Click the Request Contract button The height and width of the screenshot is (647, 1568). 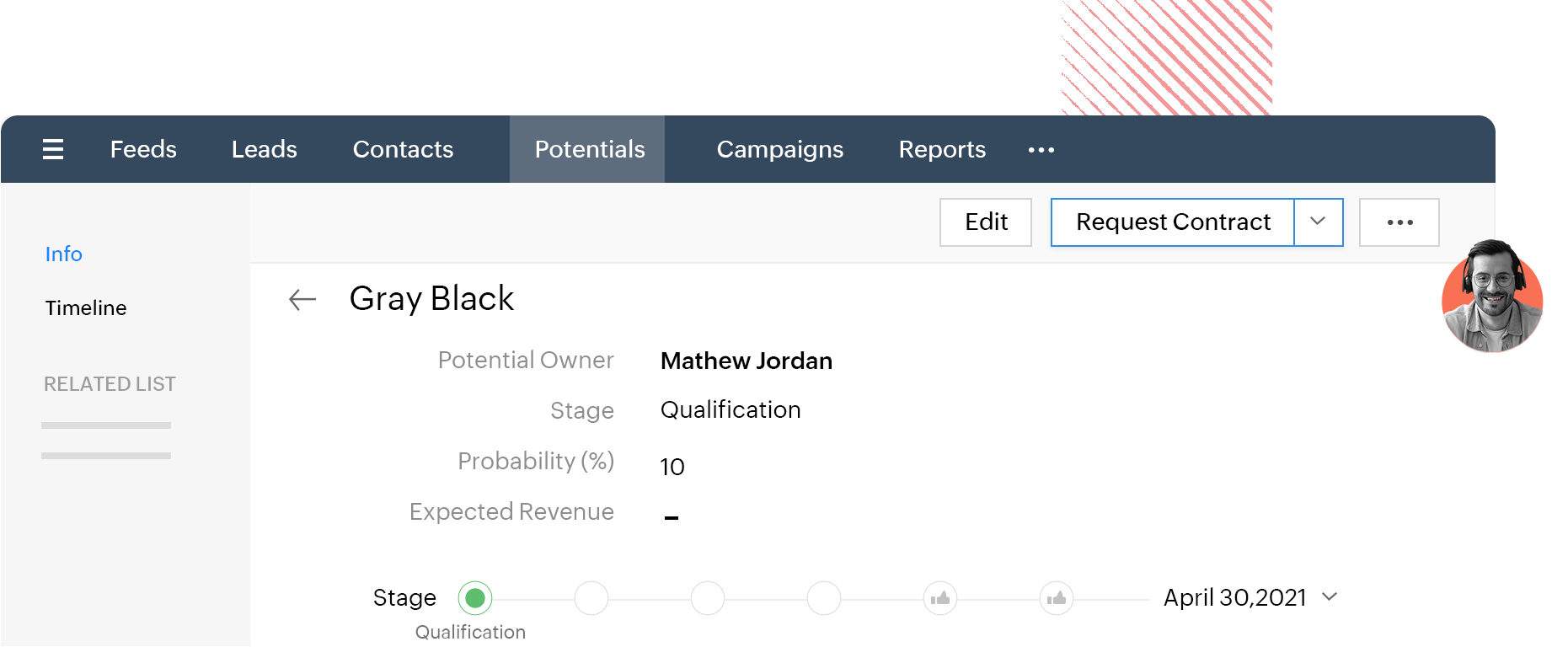[x=1172, y=222]
